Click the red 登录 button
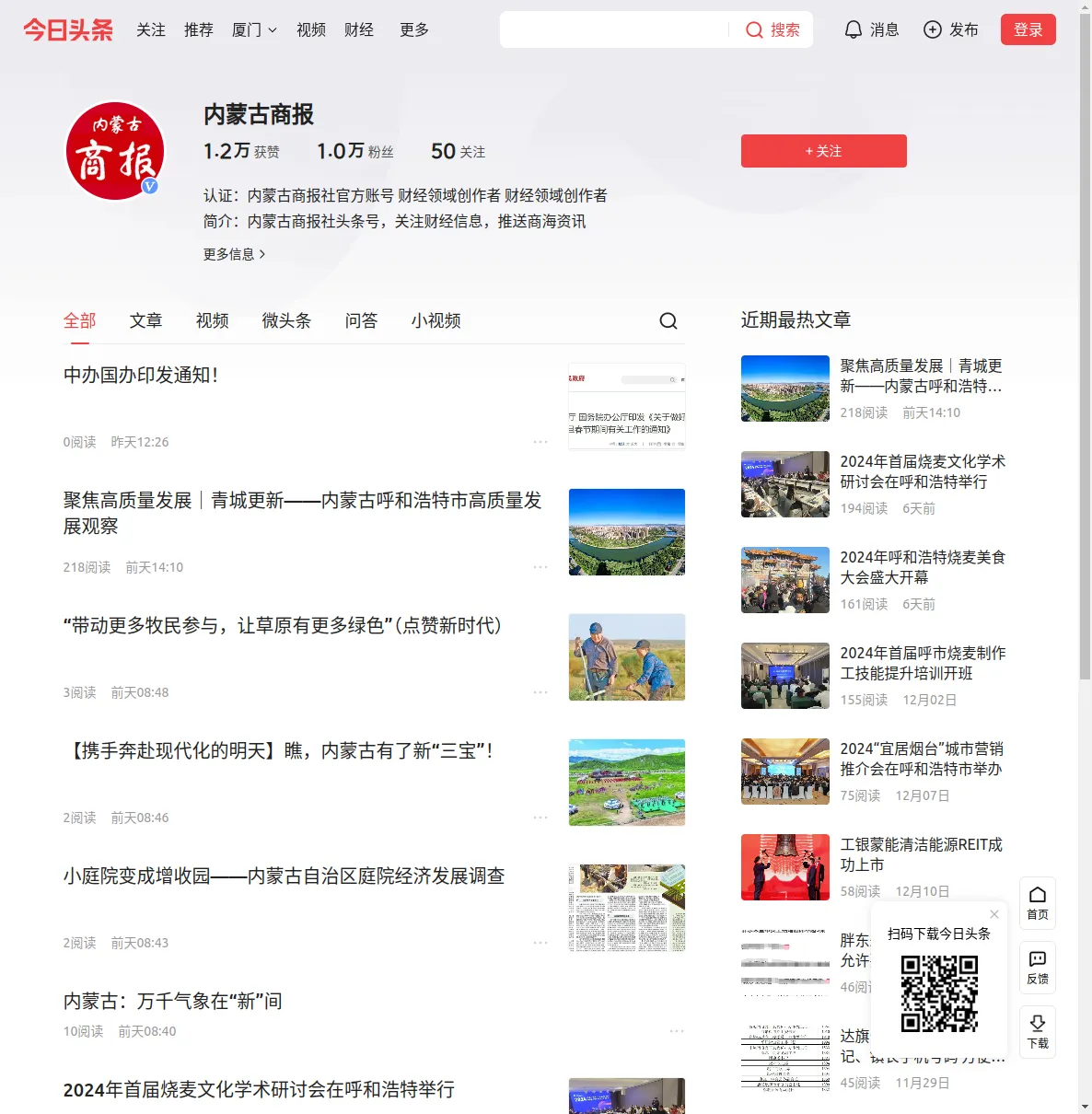 click(x=1028, y=29)
